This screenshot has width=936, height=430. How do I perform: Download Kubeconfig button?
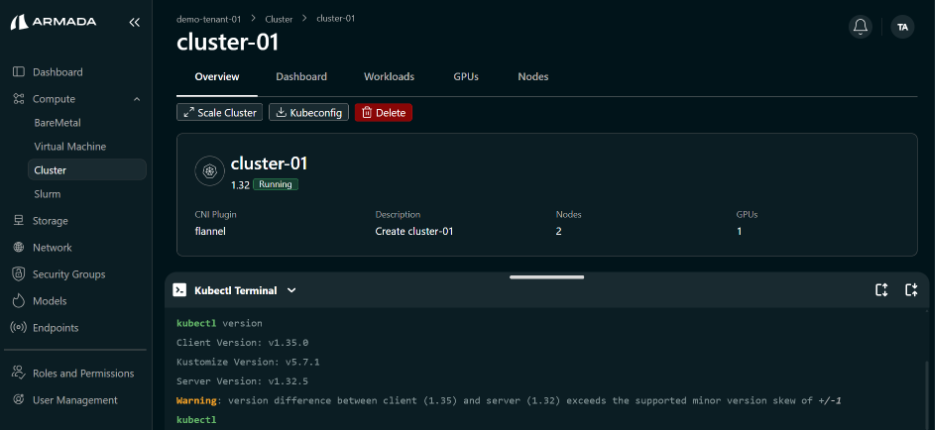tap(309, 112)
